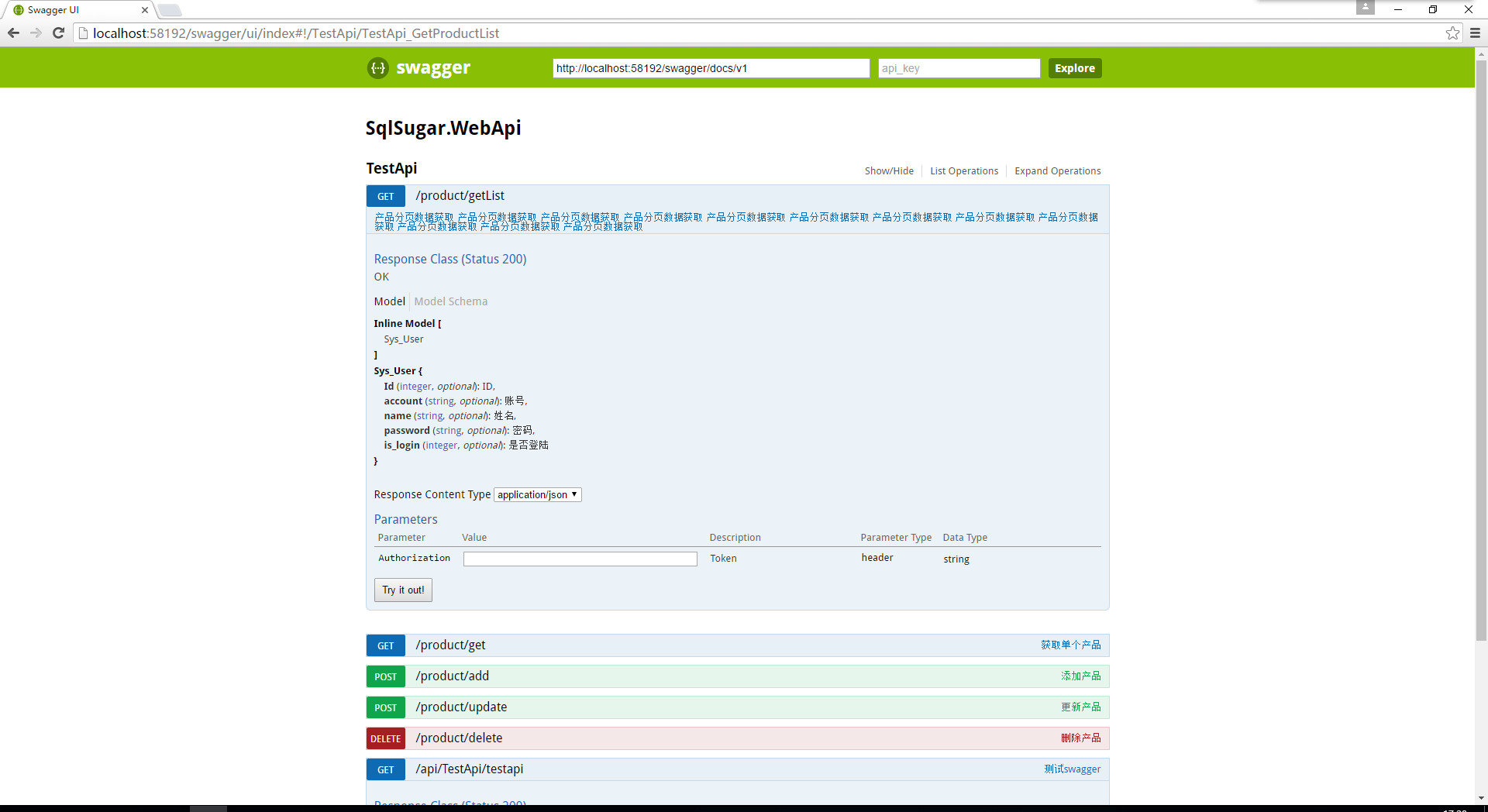
Task: Click the browser forward arrow
Action: [36, 33]
